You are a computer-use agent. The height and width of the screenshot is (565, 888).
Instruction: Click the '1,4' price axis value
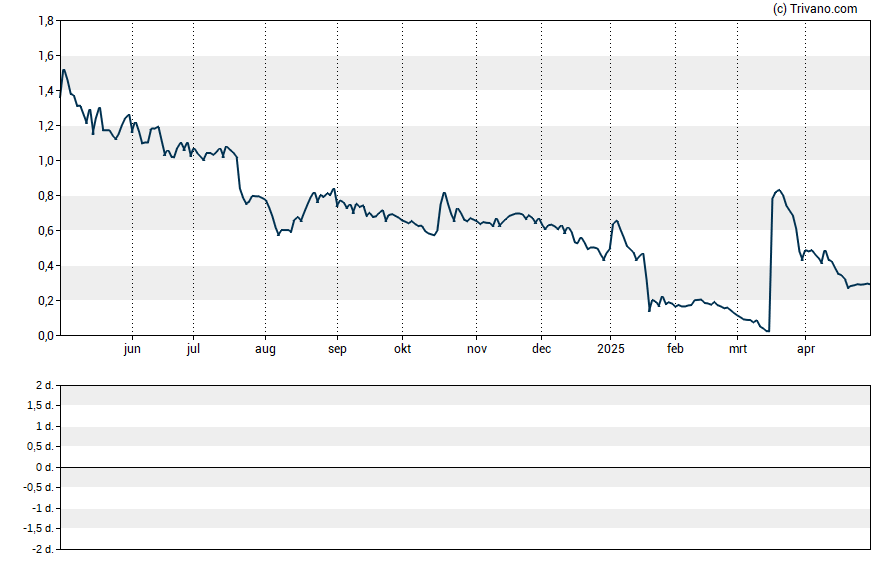tap(46, 91)
